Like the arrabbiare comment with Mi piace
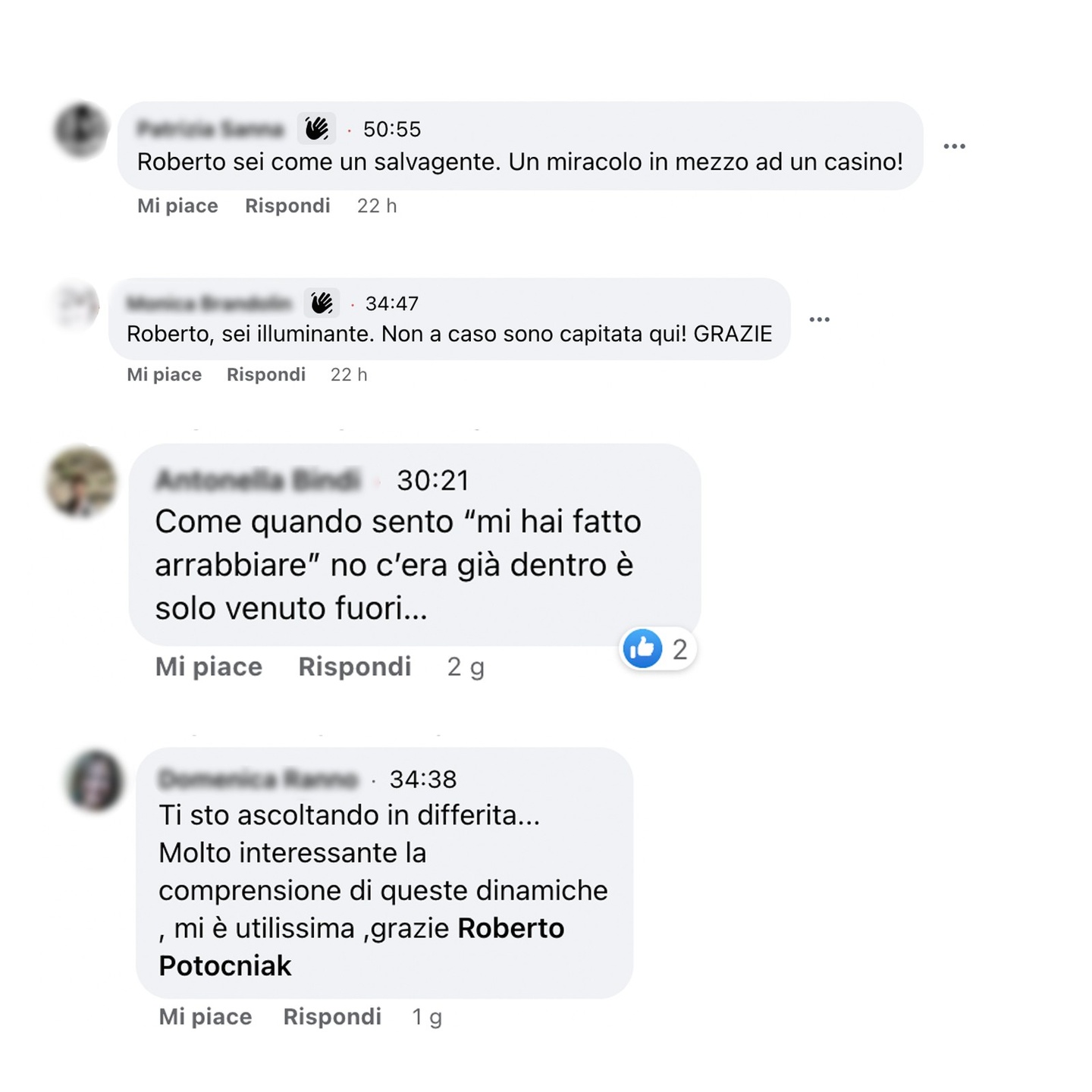 click(x=209, y=667)
